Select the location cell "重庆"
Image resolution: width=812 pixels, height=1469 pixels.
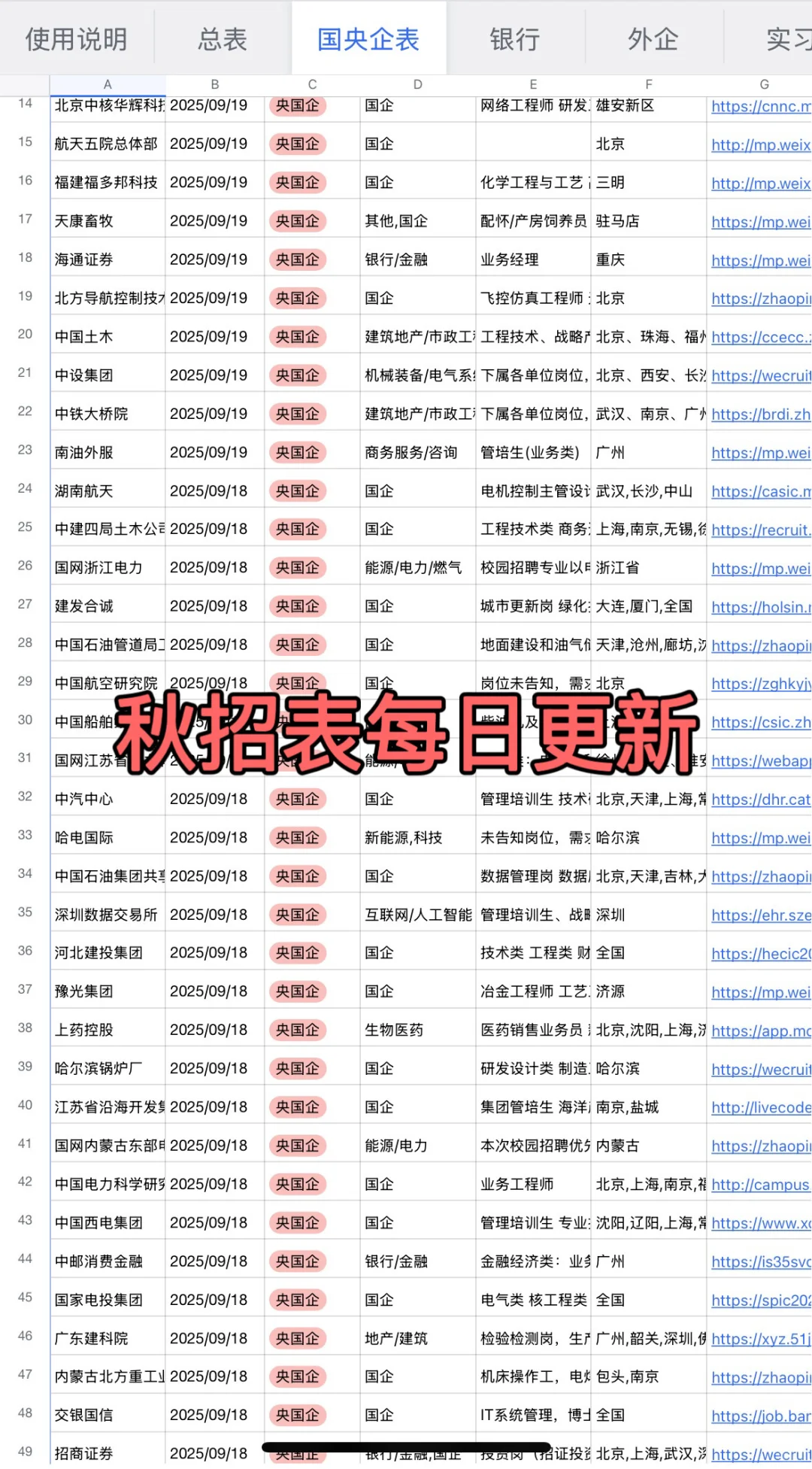point(649,260)
